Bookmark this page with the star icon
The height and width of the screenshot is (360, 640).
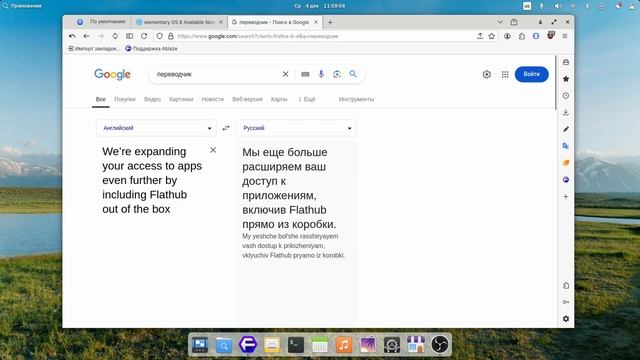click(491, 36)
